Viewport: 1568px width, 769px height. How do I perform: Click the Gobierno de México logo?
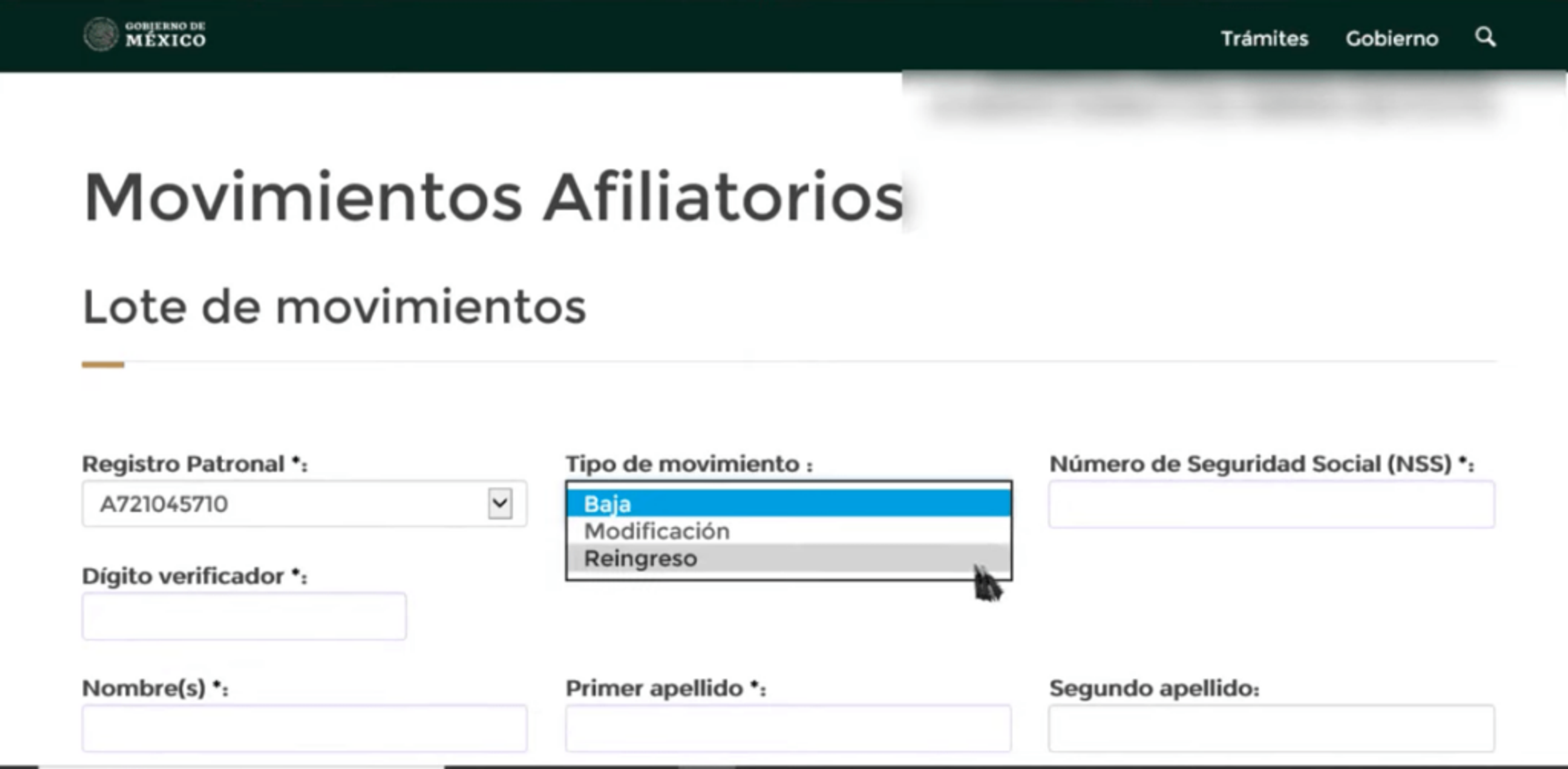click(x=145, y=35)
